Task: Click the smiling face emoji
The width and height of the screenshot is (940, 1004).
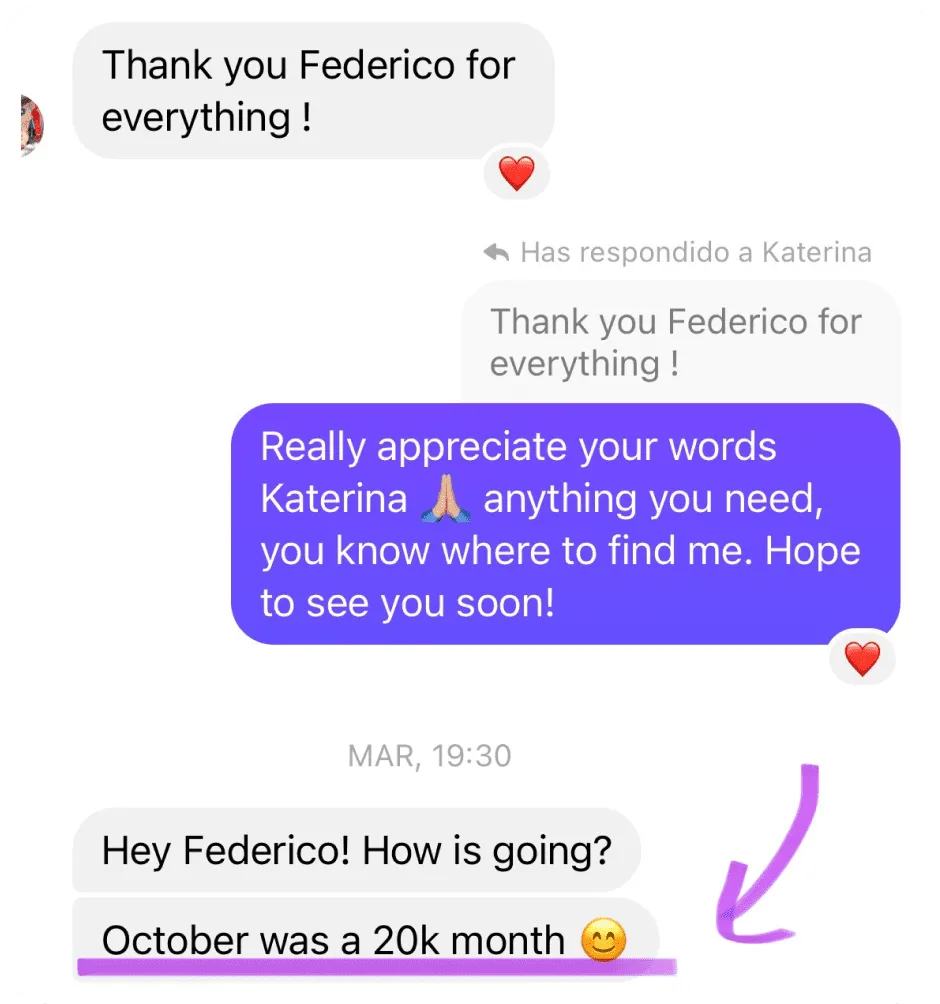Action: click(603, 940)
